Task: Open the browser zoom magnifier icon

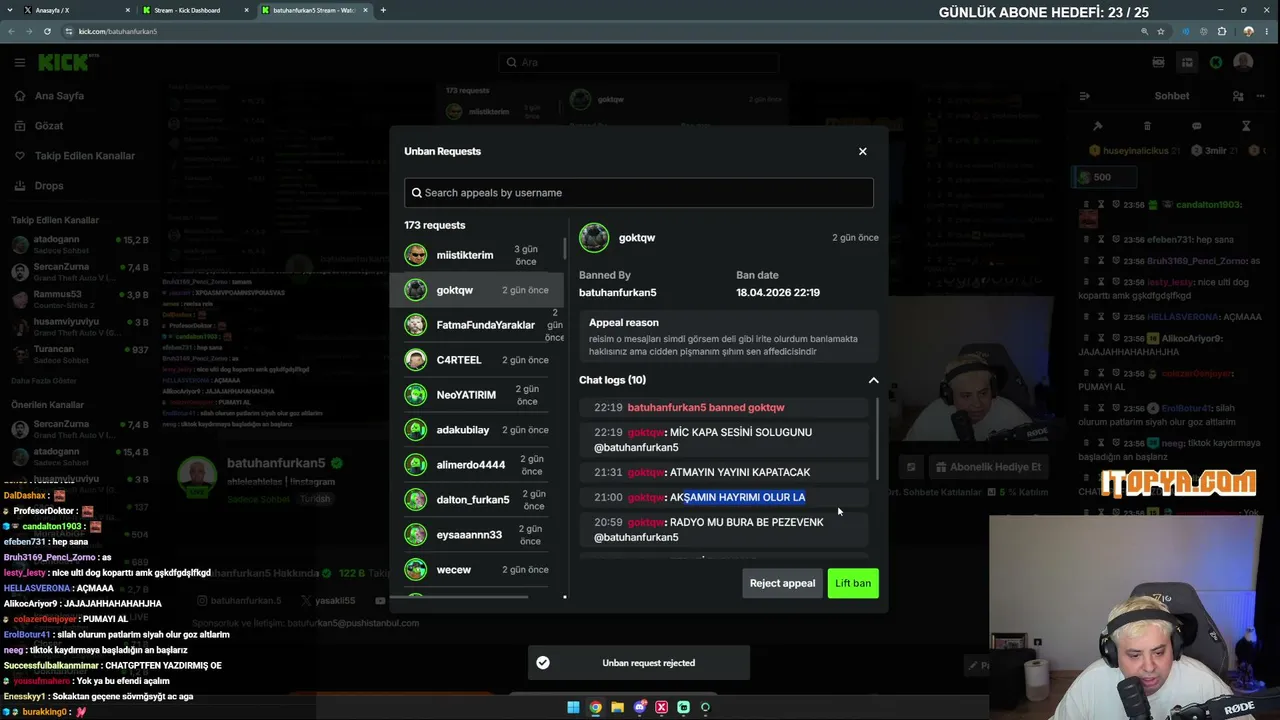Action: click(1144, 31)
